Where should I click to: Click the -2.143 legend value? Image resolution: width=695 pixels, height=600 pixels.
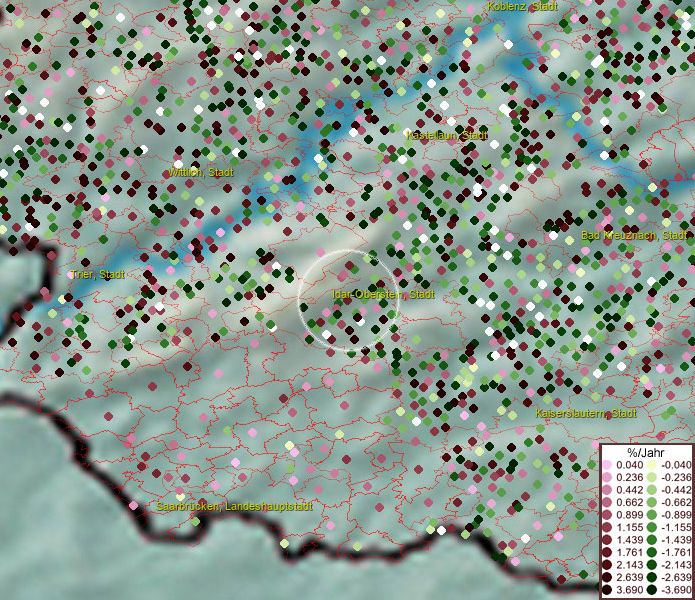point(676,565)
